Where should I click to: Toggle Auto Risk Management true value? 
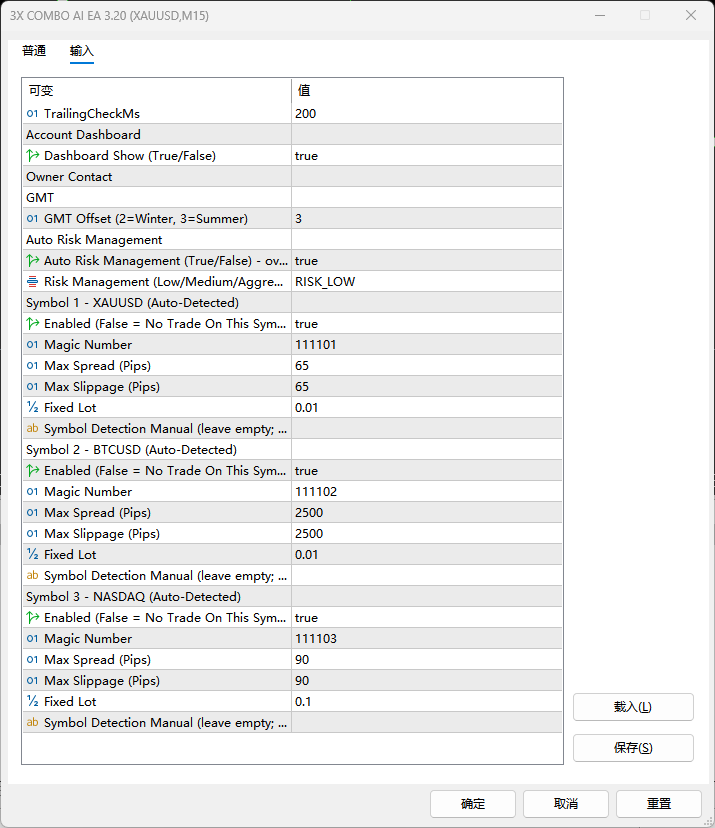pos(427,261)
